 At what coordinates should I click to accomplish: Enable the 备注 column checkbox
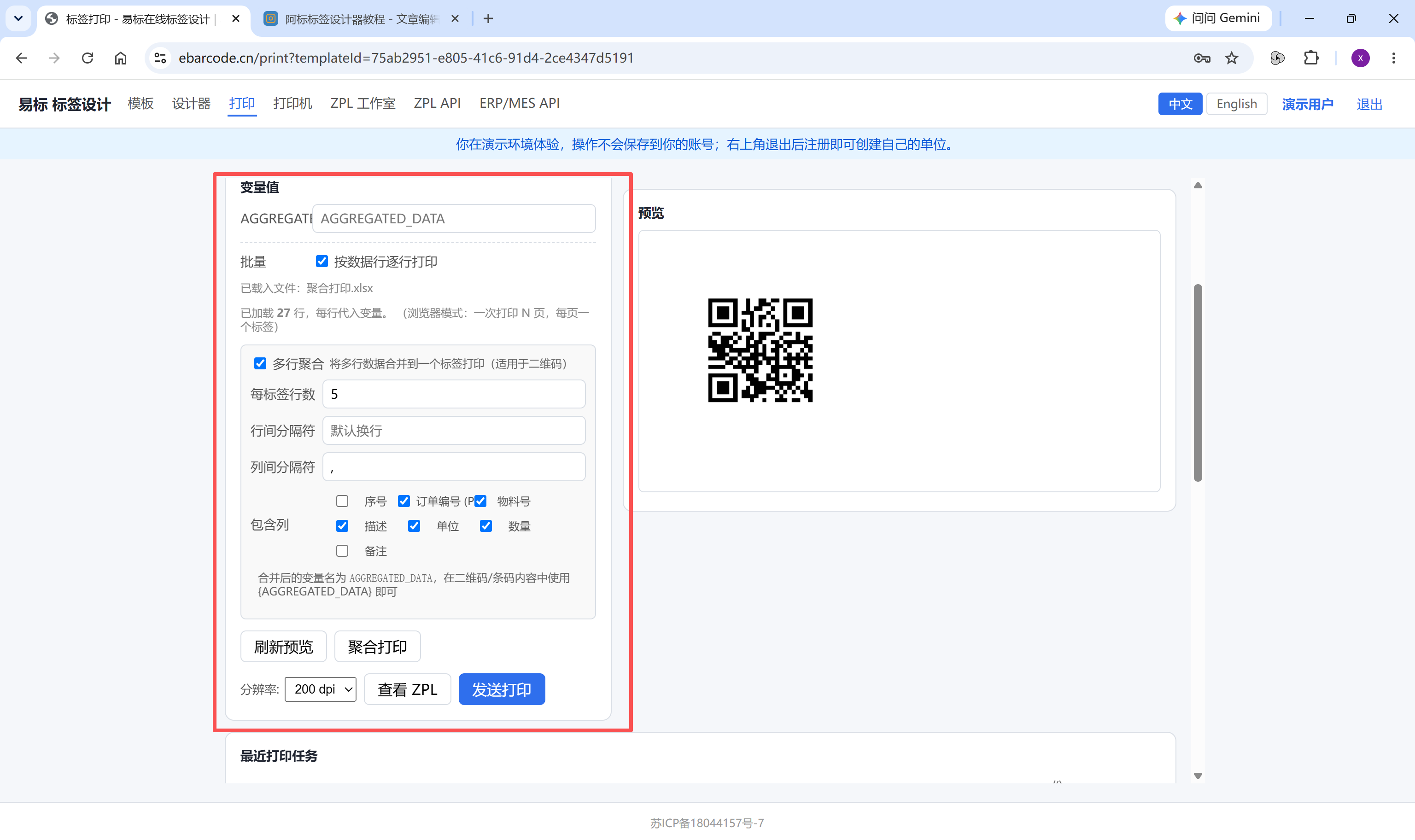click(342, 551)
